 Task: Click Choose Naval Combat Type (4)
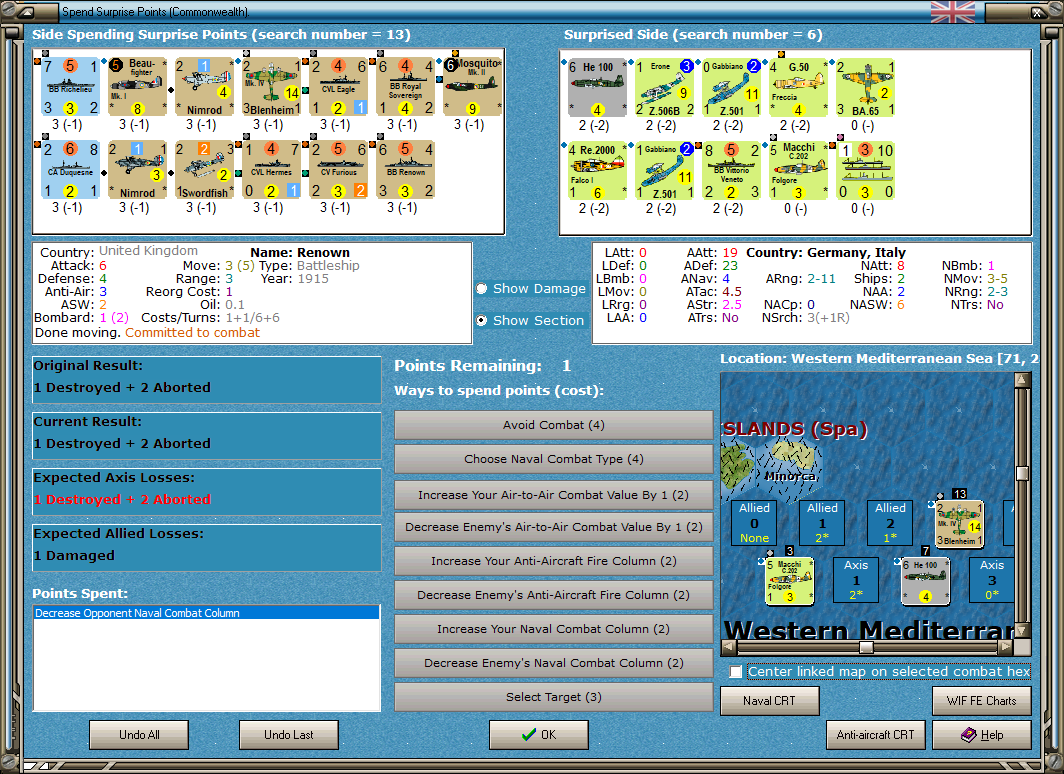(x=554, y=459)
